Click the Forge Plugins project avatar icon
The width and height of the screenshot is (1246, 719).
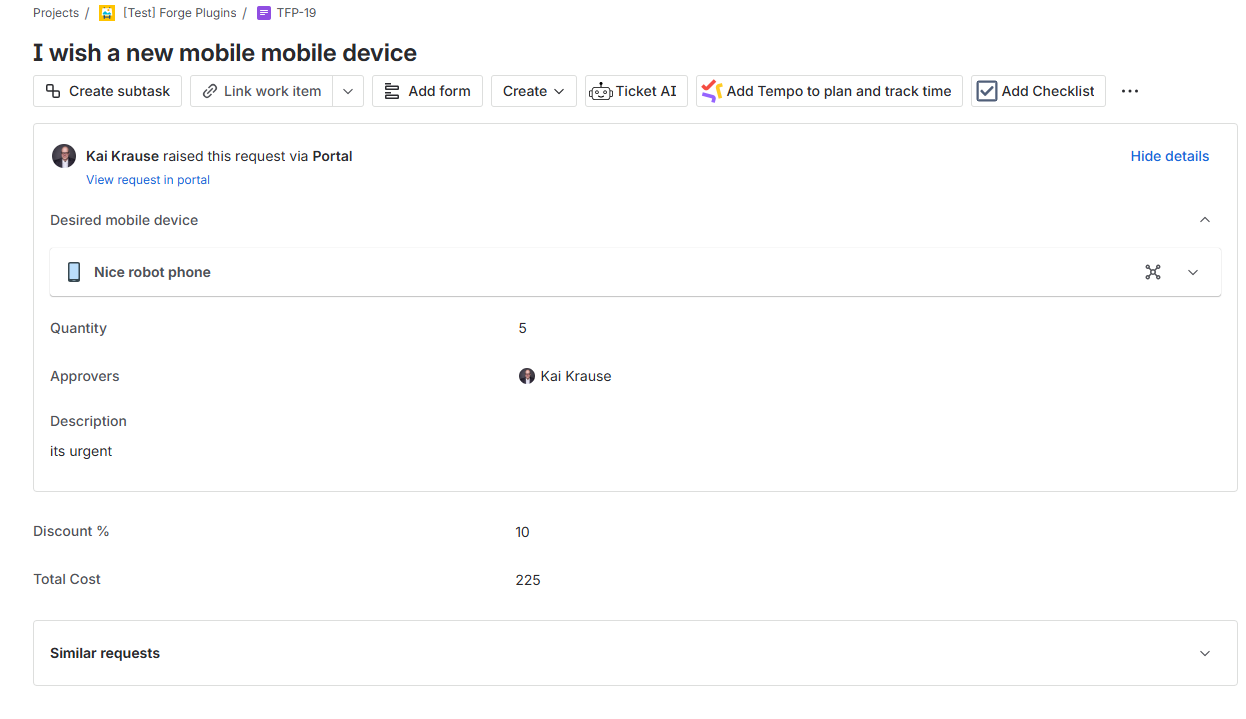click(107, 13)
